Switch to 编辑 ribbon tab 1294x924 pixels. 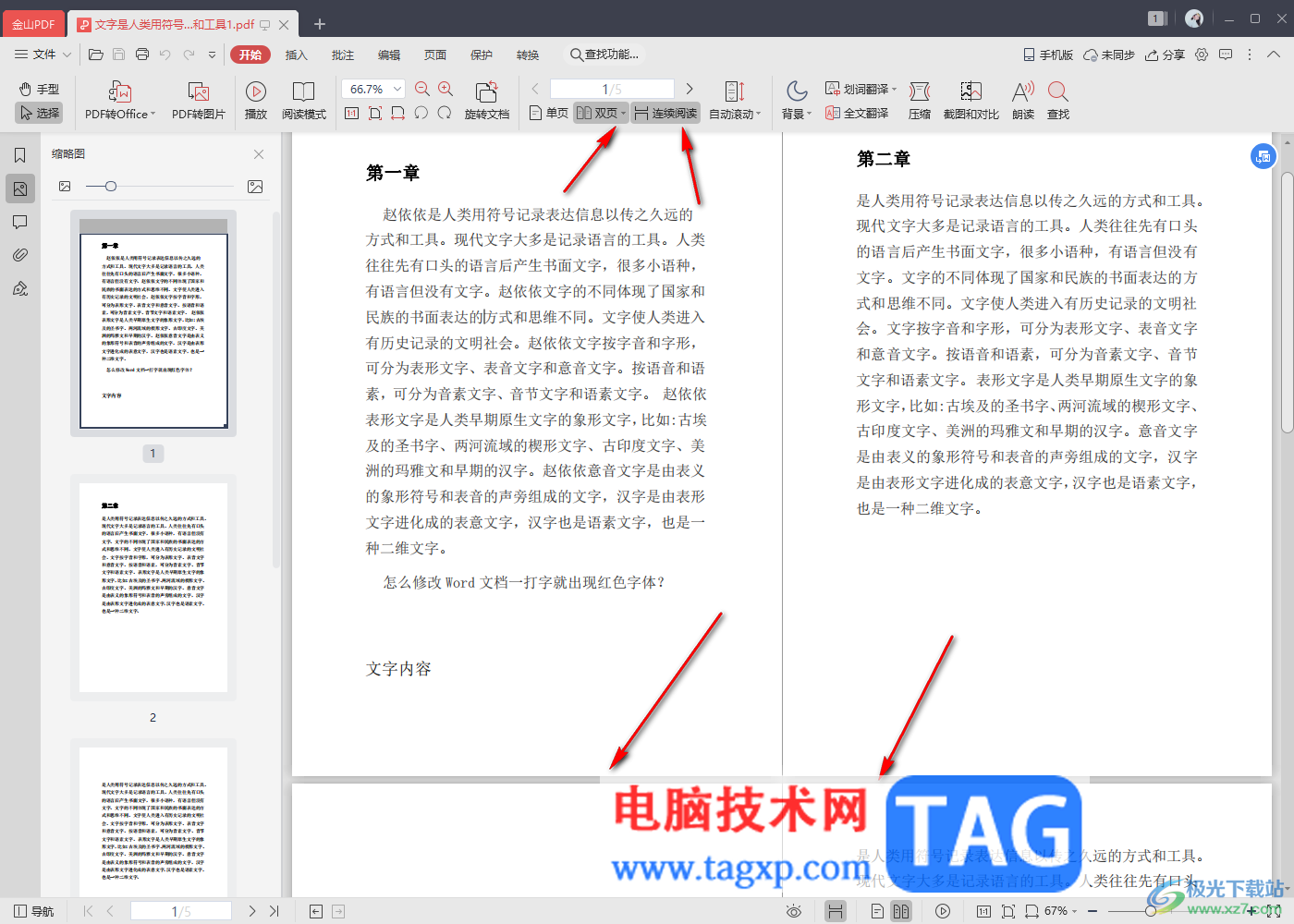(389, 55)
